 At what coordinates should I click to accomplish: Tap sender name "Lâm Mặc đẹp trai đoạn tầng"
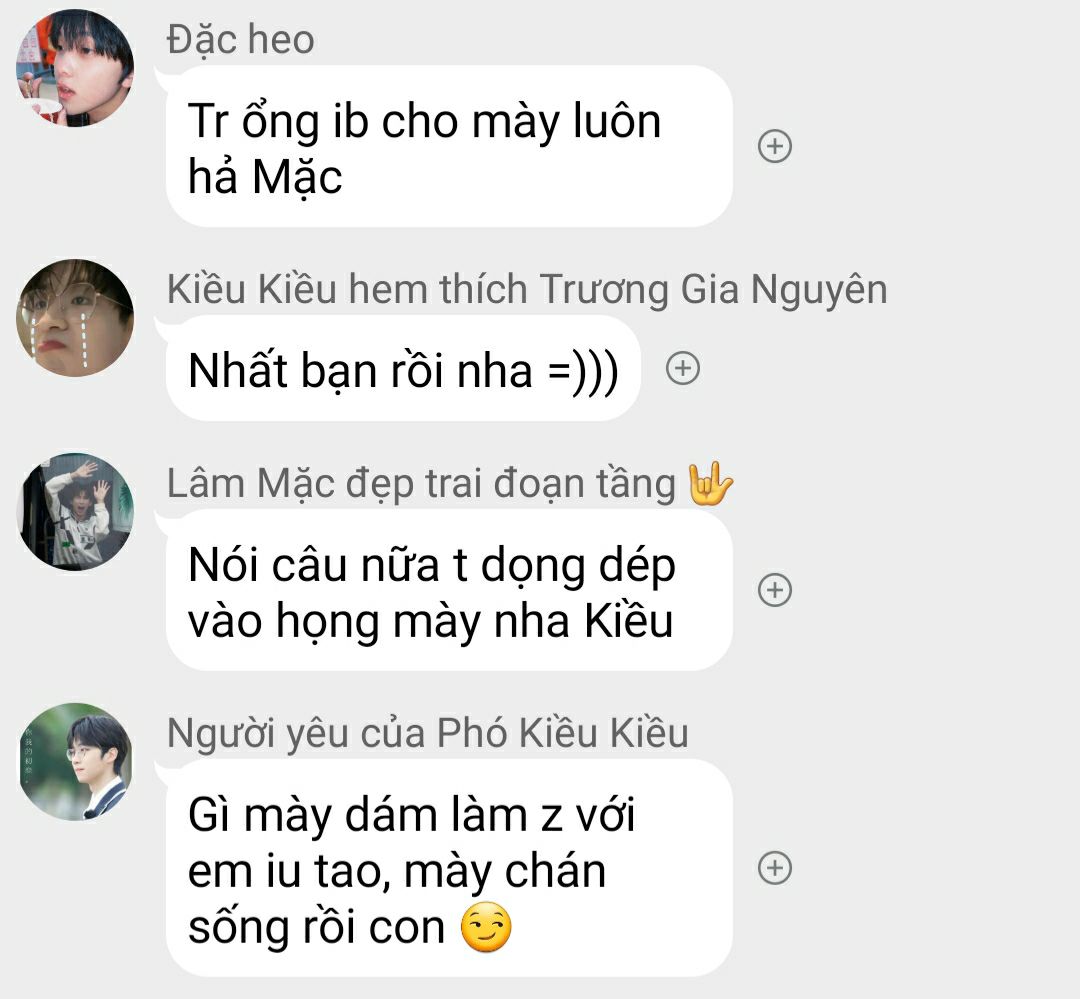(x=421, y=484)
